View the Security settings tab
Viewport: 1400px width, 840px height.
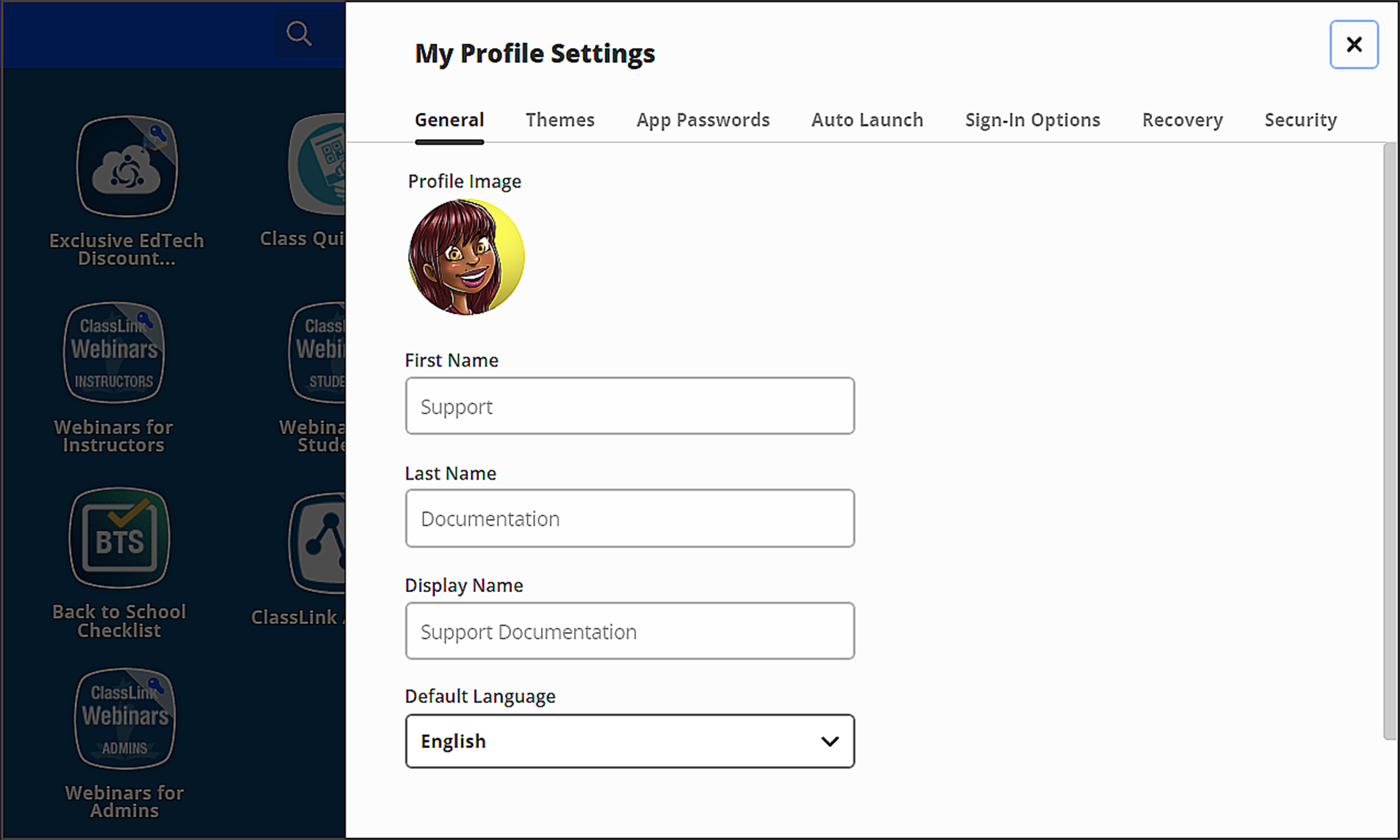pyautogui.click(x=1301, y=120)
